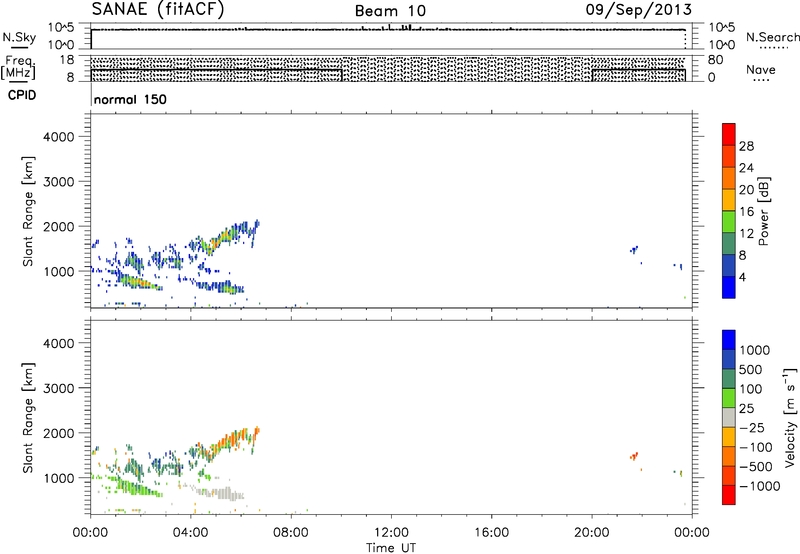Click the "25" label on the velocity colorbar

pos(746,409)
